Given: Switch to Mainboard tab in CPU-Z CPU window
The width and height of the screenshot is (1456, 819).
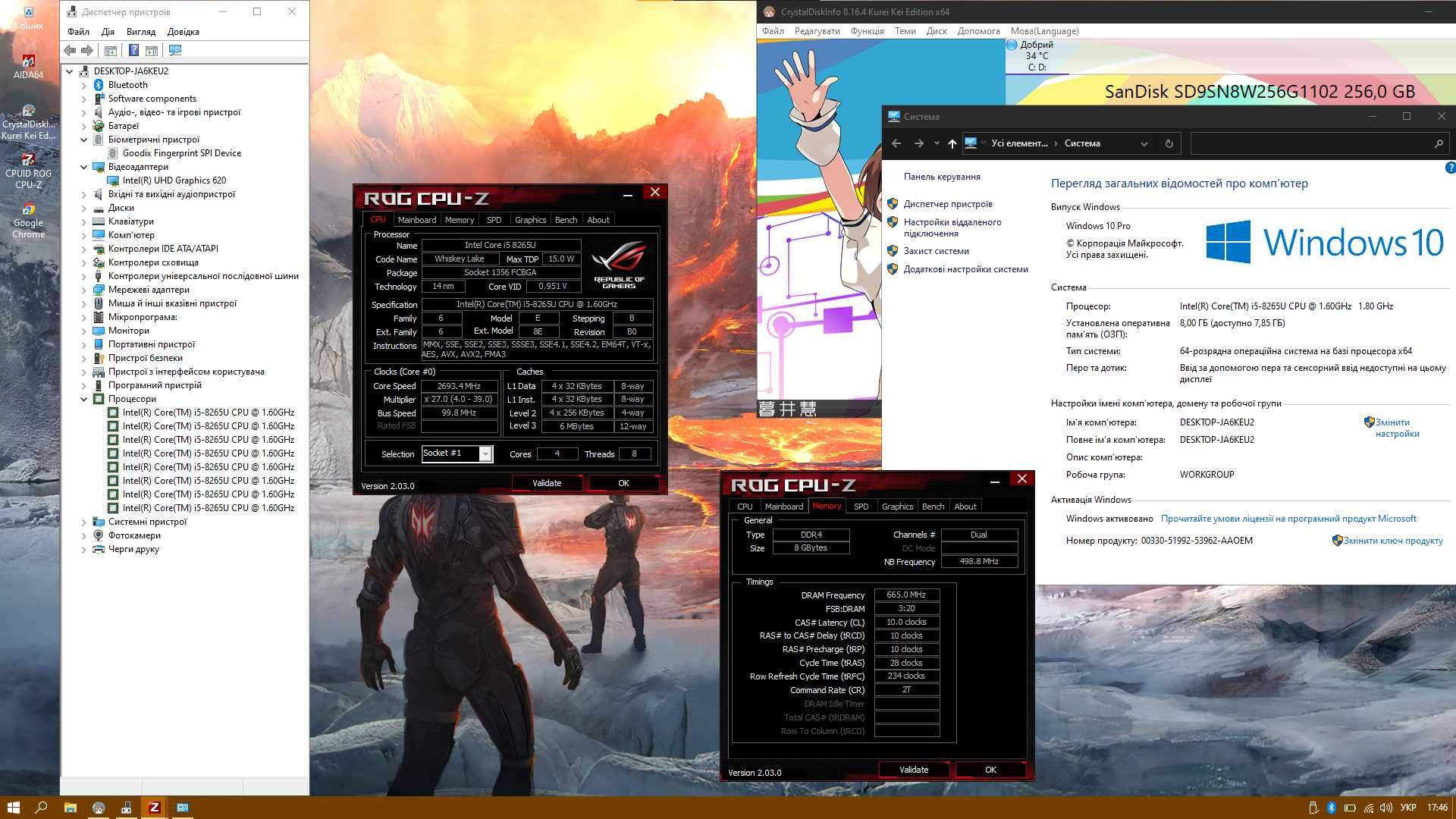Looking at the screenshot, I should point(417,220).
